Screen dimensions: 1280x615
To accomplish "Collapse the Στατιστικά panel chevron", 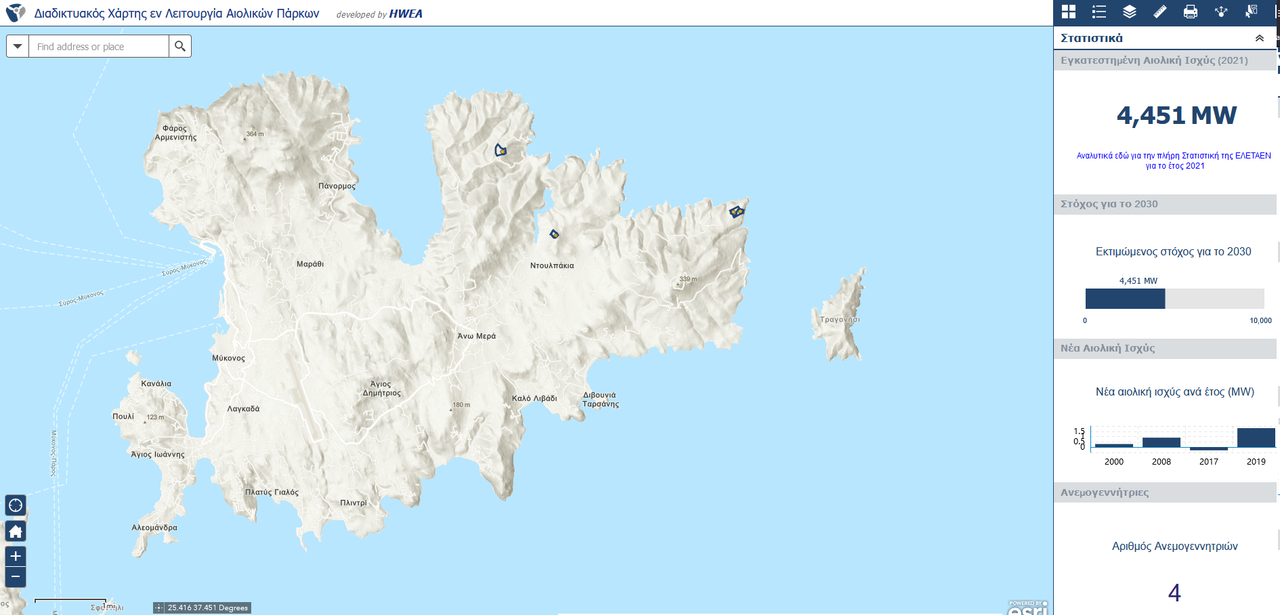I will pos(1259,38).
